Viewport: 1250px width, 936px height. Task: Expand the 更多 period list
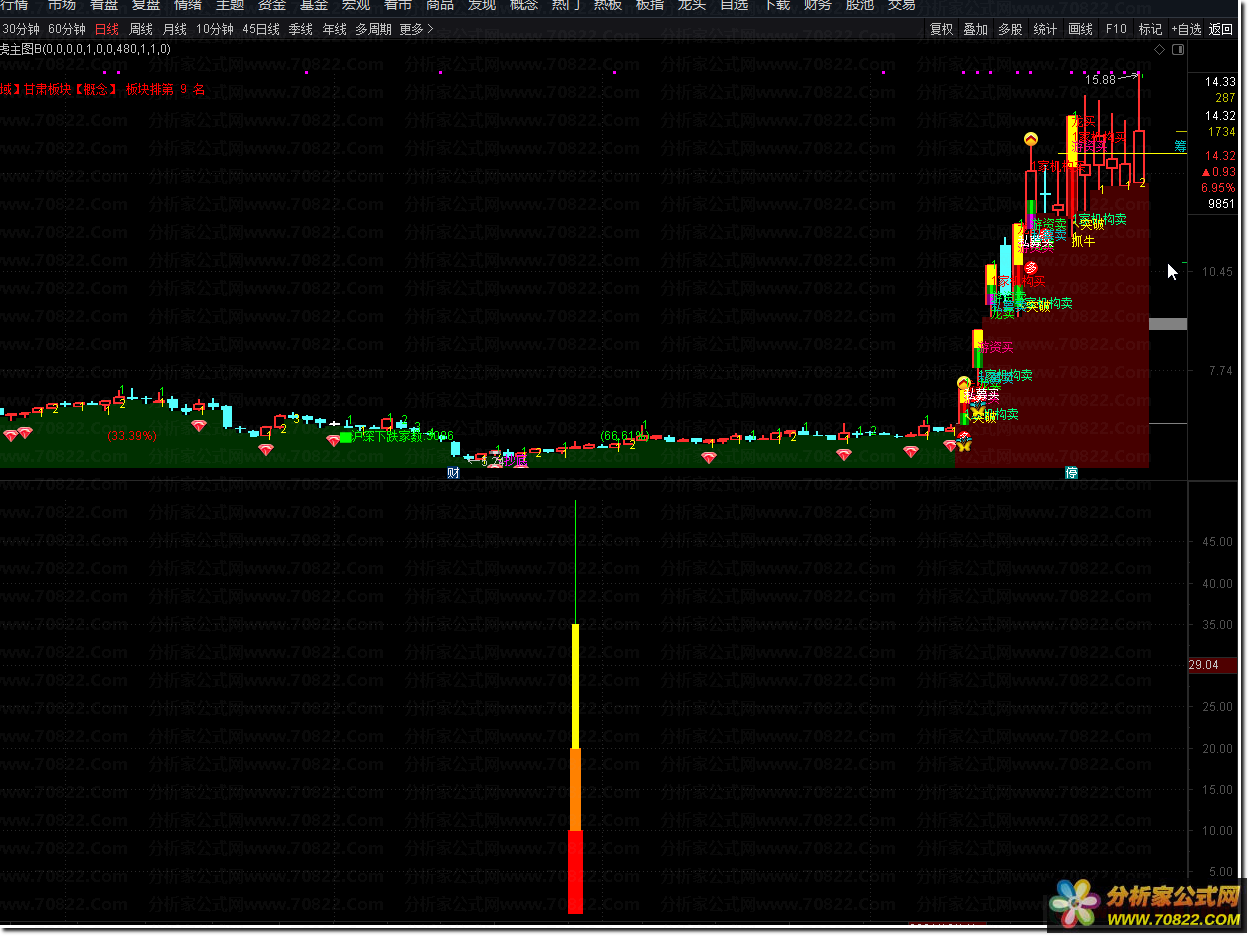416,29
